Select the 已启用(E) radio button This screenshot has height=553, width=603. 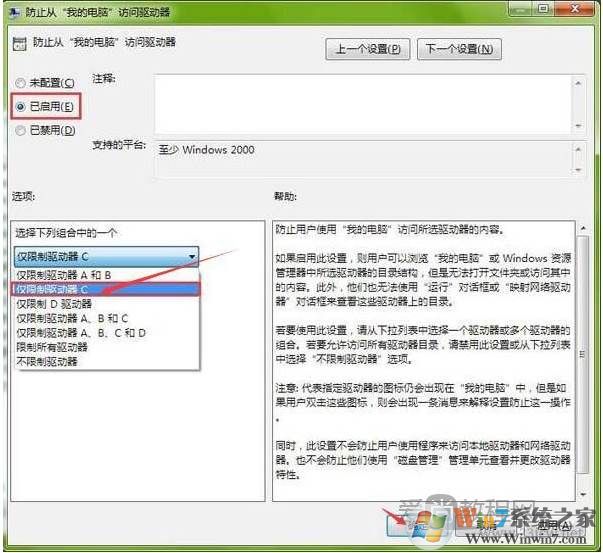20,107
